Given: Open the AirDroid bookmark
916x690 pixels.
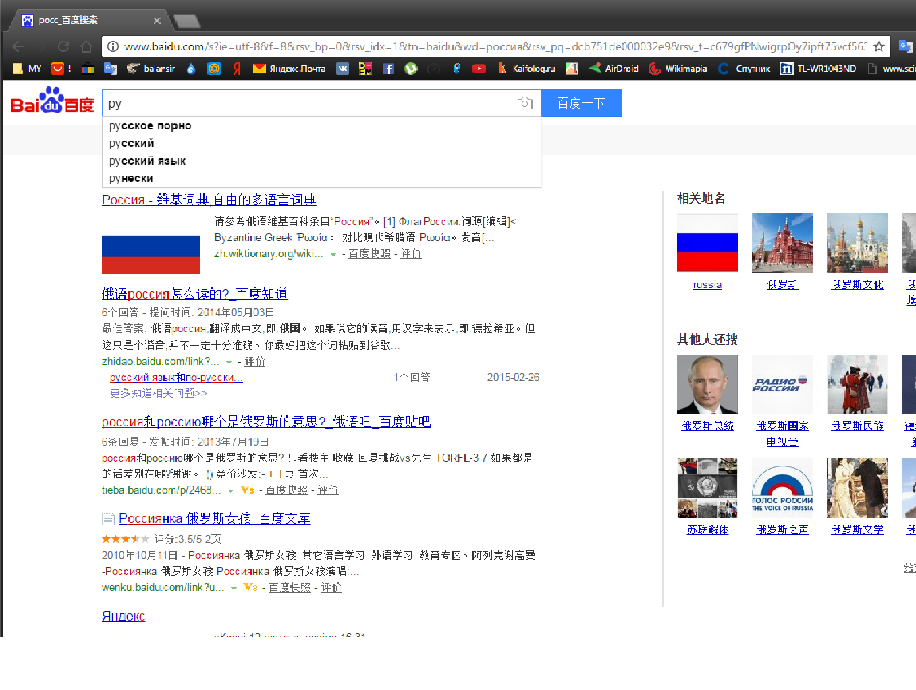Looking at the screenshot, I should pyautogui.click(x=613, y=68).
